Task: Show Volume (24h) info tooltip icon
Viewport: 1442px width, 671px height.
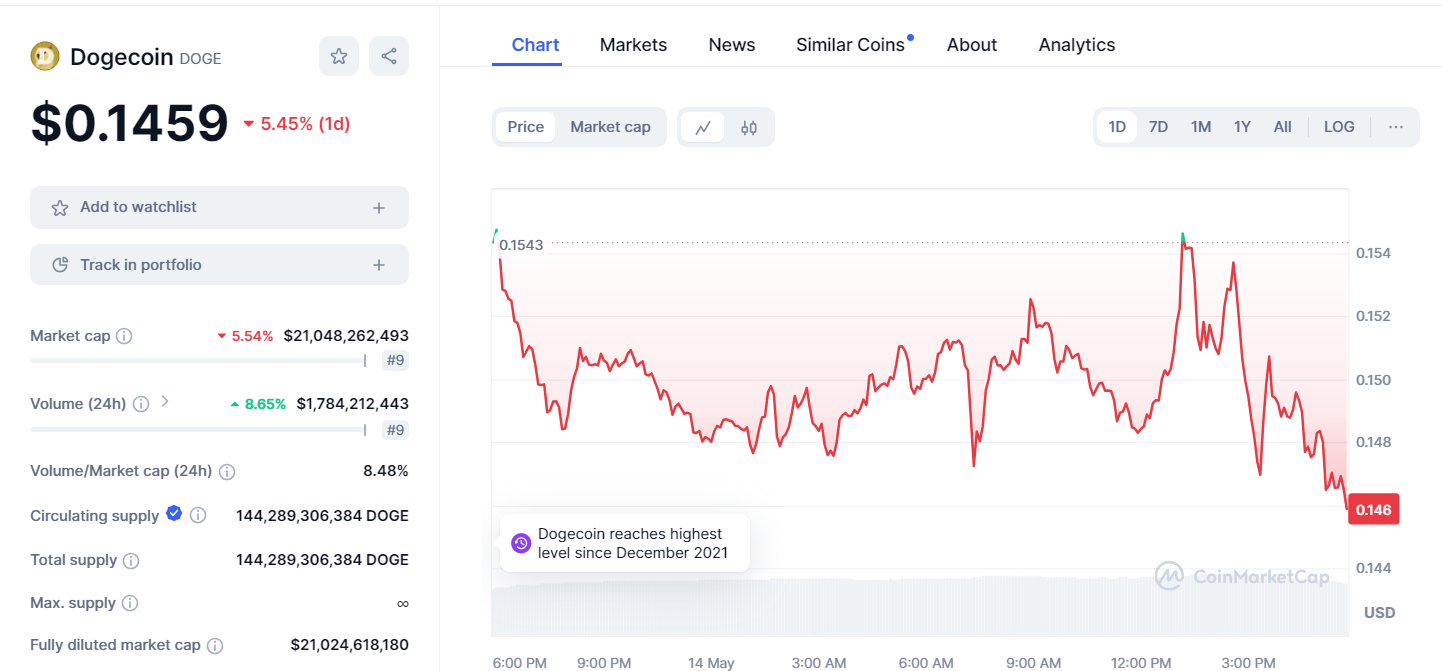Action: pos(141,404)
